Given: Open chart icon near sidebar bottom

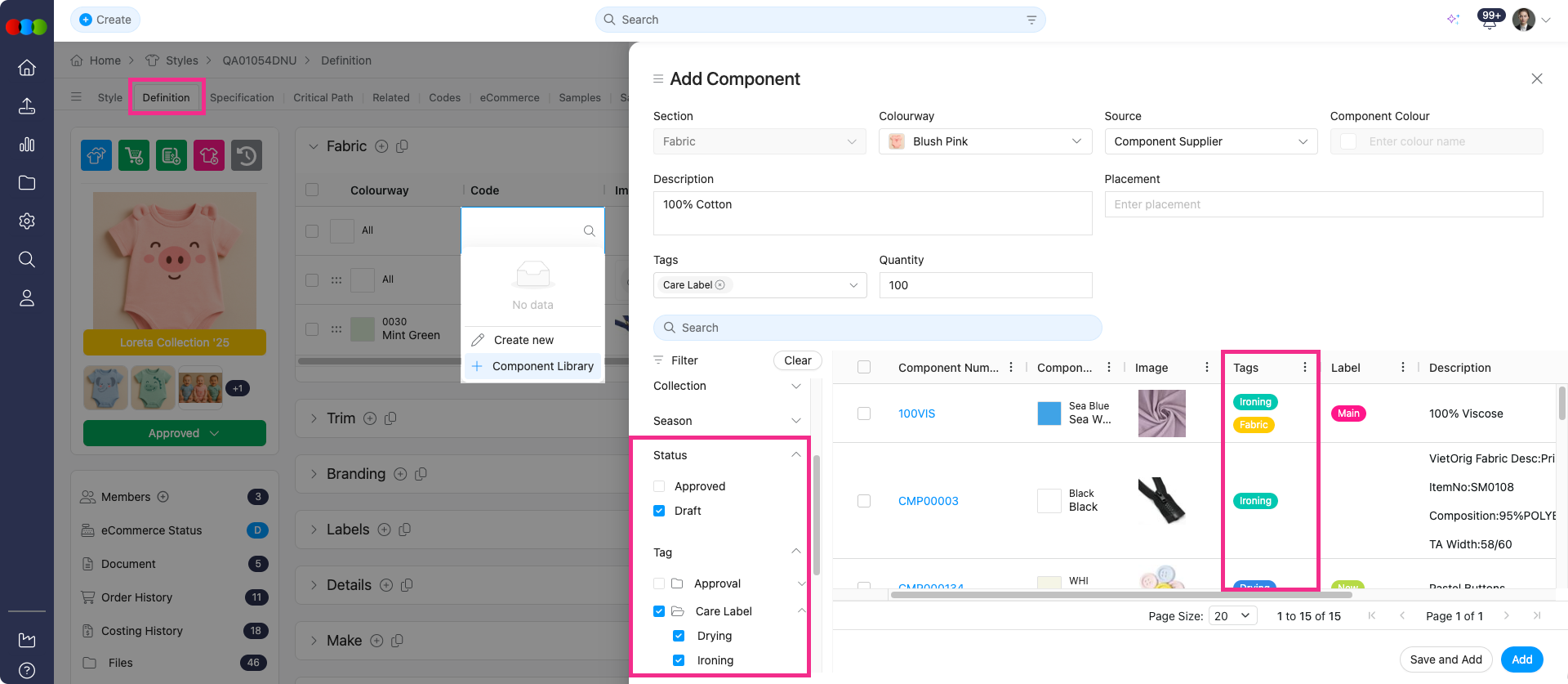Looking at the screenshot, I should (27, 640).
